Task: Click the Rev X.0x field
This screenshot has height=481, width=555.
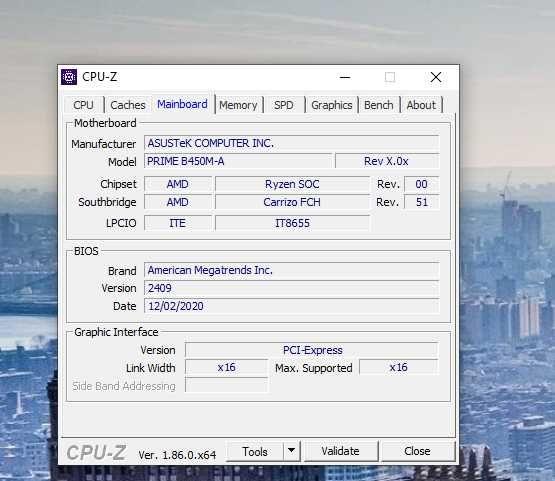Action: click(x=387, y=161)
